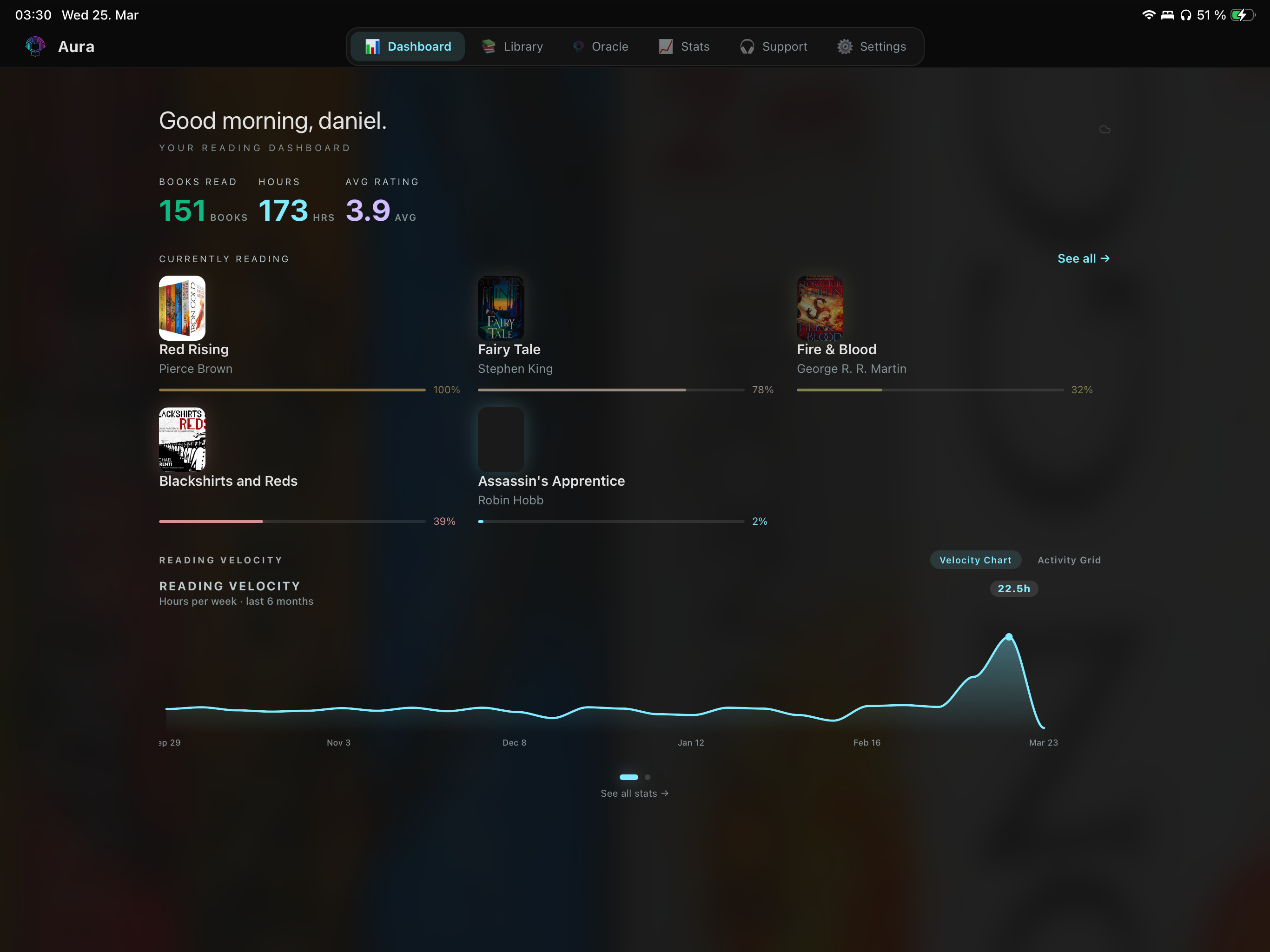Click the 3.9 average rating stat
1270x952 pixels.
coord(381,210)
